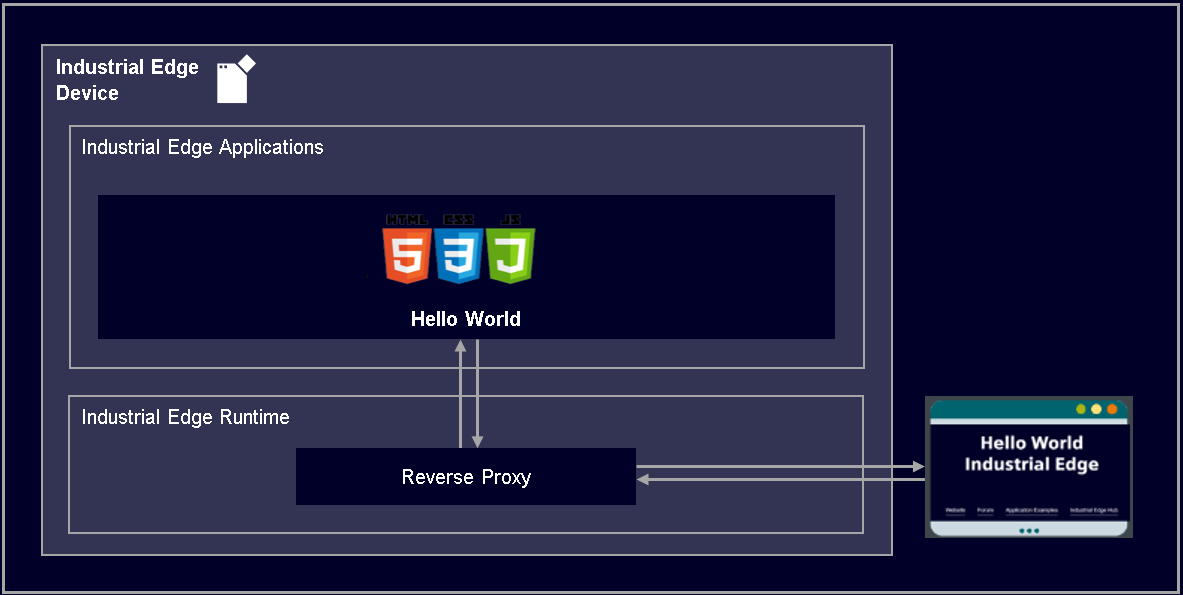Click the orange dot in browser mockup
Image resolution: width=1183 pixels, height=595 pixels.
click(1112, 409)
